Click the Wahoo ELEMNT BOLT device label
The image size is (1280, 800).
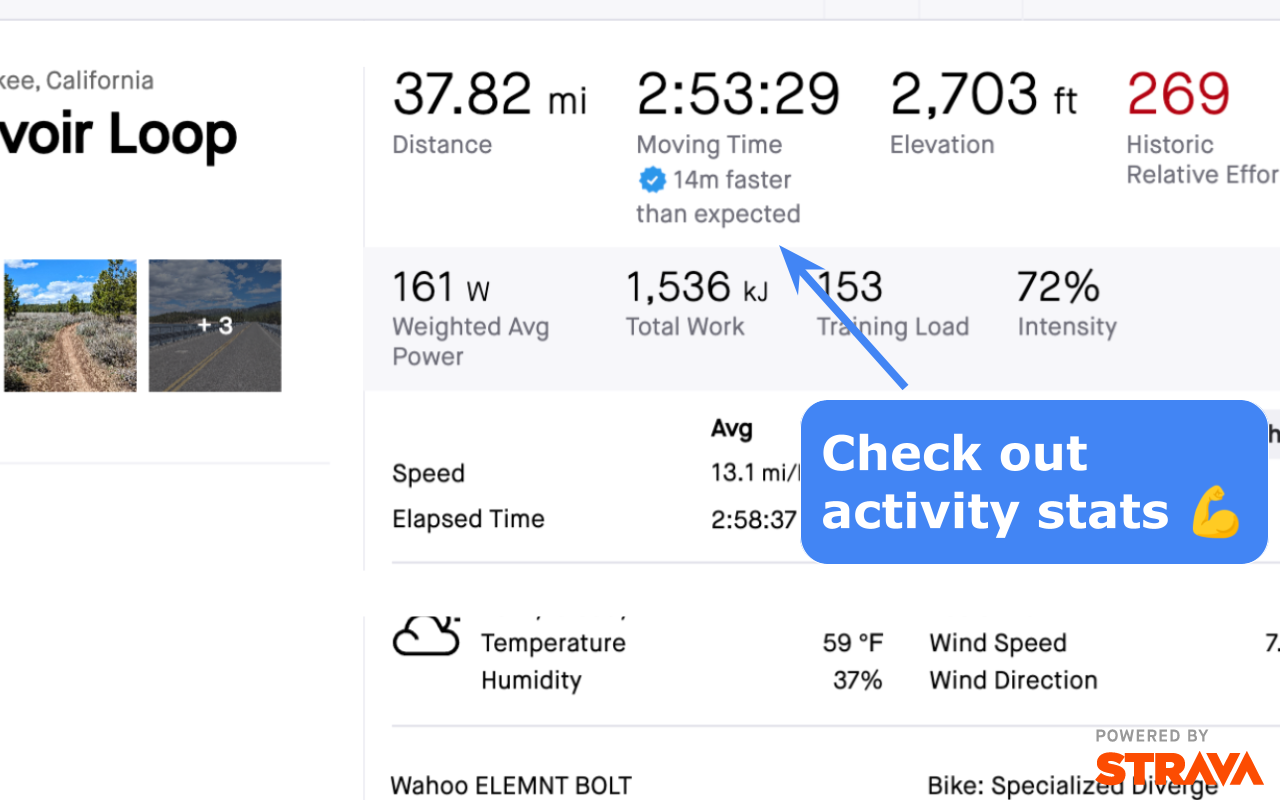(x=511, y=786)
